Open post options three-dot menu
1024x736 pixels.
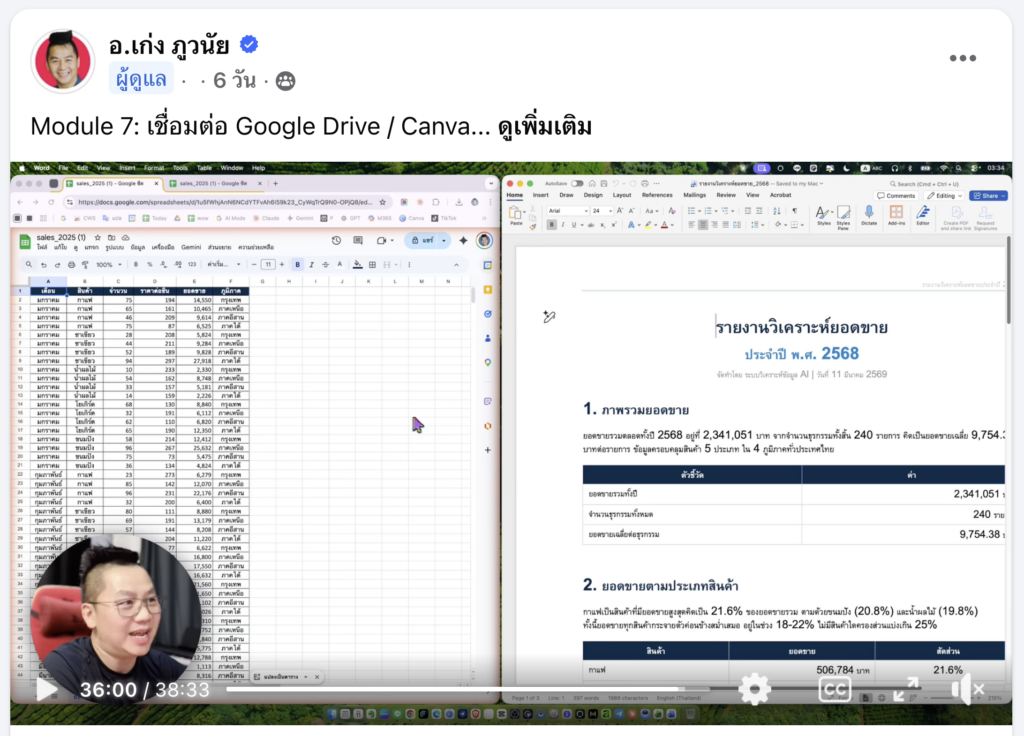pos(962,58)
